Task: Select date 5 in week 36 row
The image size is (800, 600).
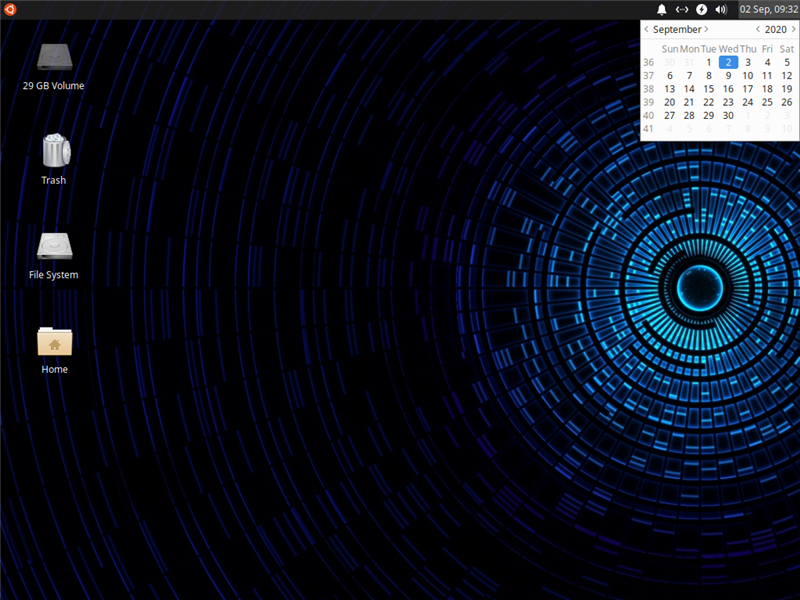Action: [x=787, y=62]
